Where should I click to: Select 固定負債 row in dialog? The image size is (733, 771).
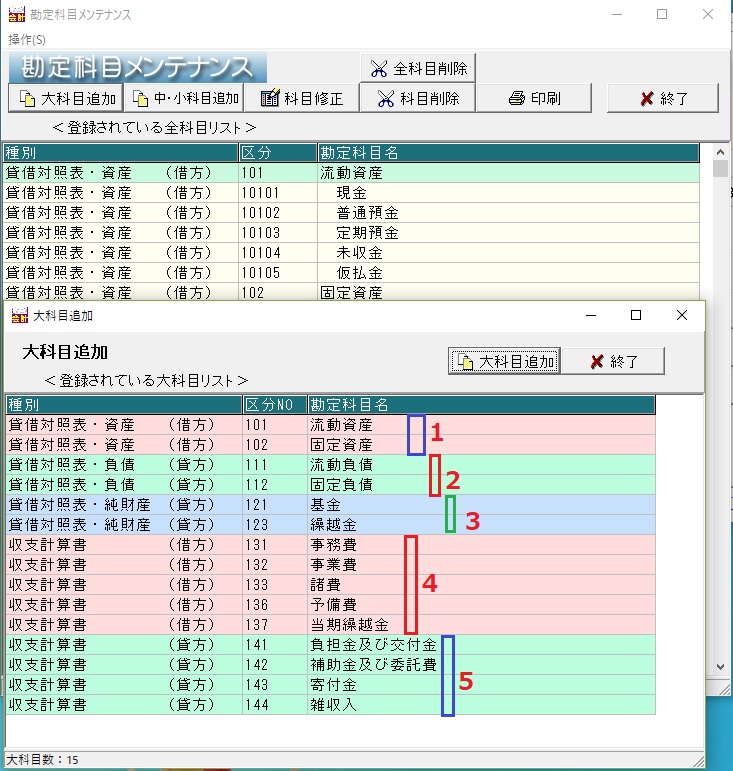[330, 485]
